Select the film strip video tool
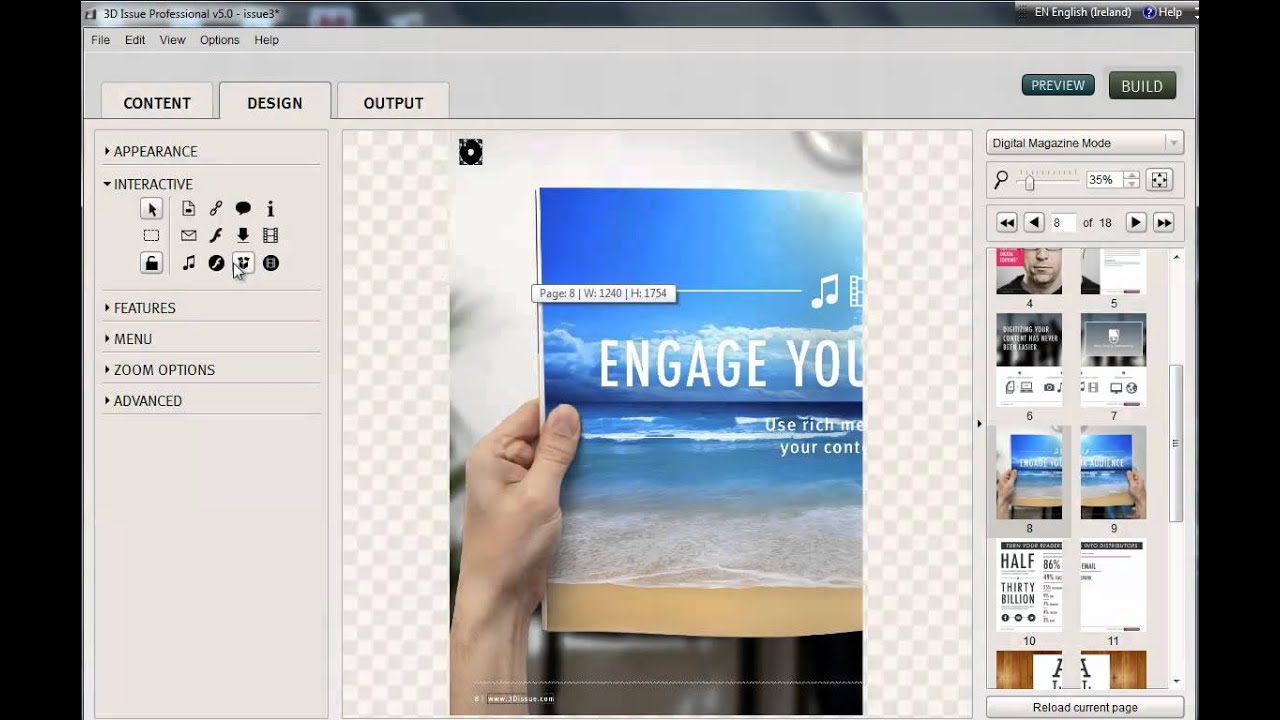 270,236
